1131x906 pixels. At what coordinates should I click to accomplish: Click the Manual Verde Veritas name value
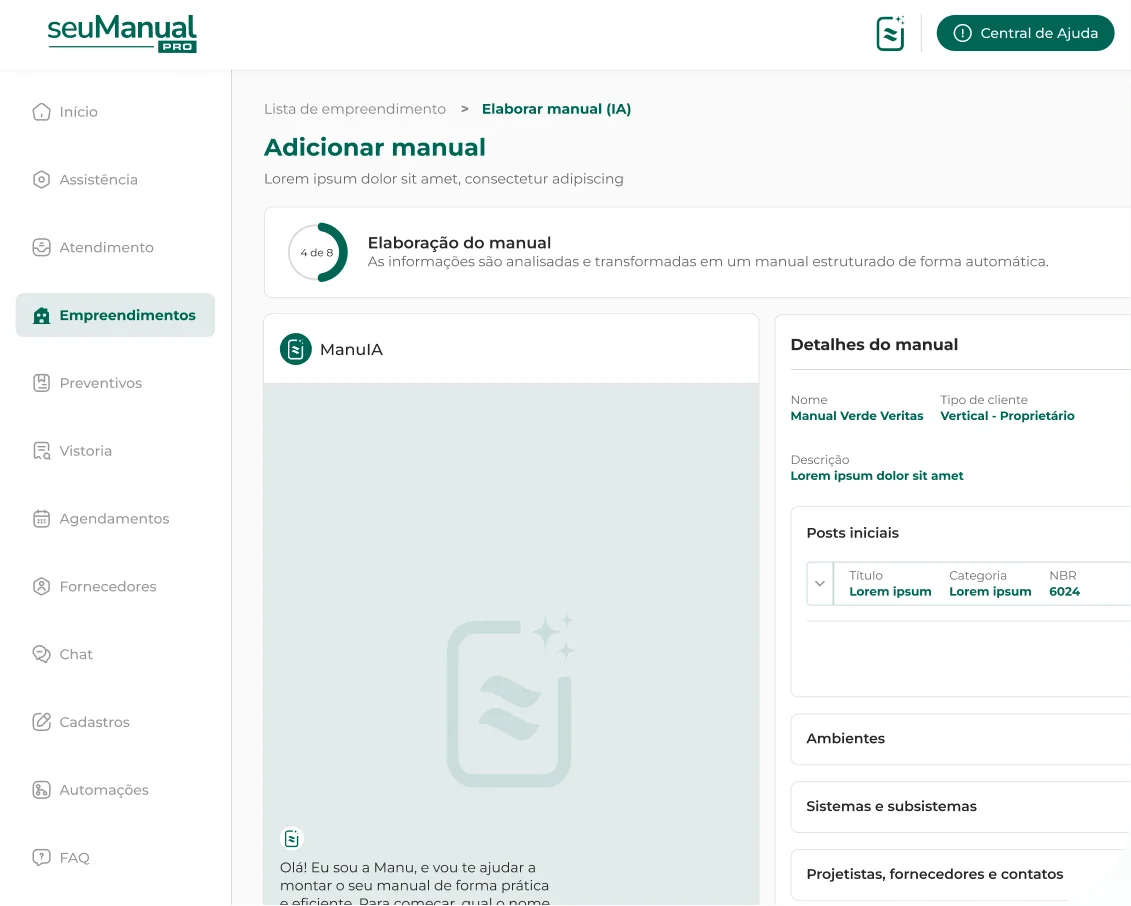pyautogui.click(x=857, y=415)
